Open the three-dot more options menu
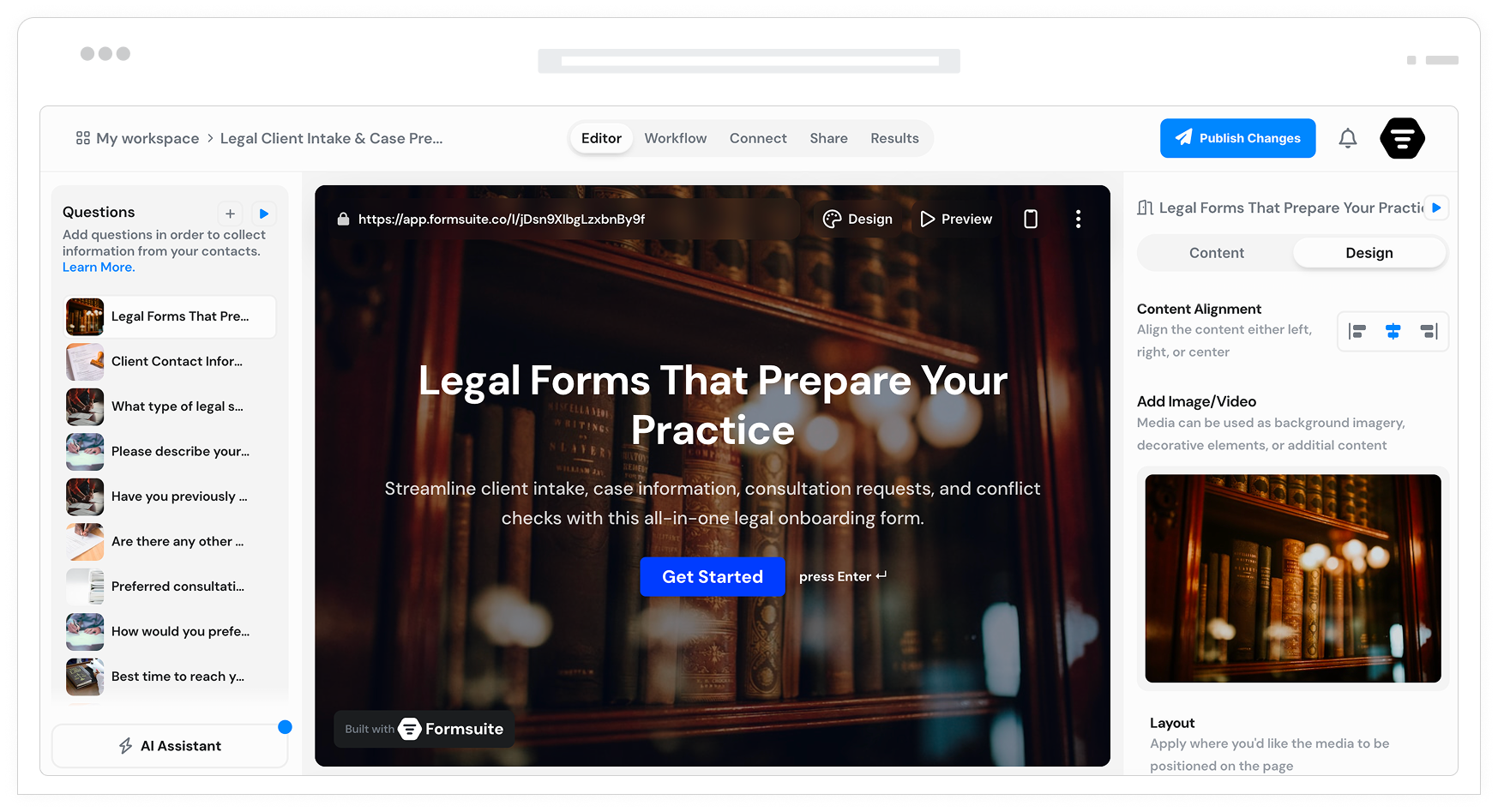Screen dimensions: 1498x812 (x=1078, y=220)
